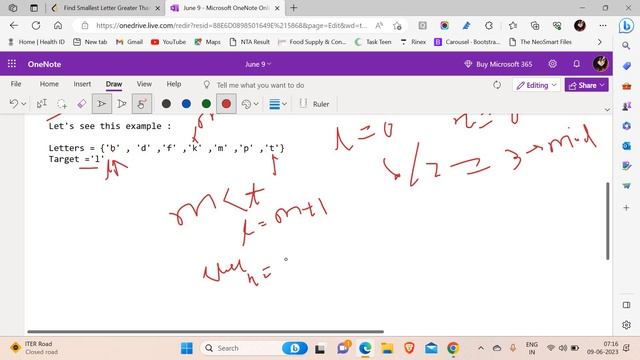Image resolution: width=640 pixels, height=360 pixels.
Task: Open browser Settings and more menu
Action: (603, 25)
